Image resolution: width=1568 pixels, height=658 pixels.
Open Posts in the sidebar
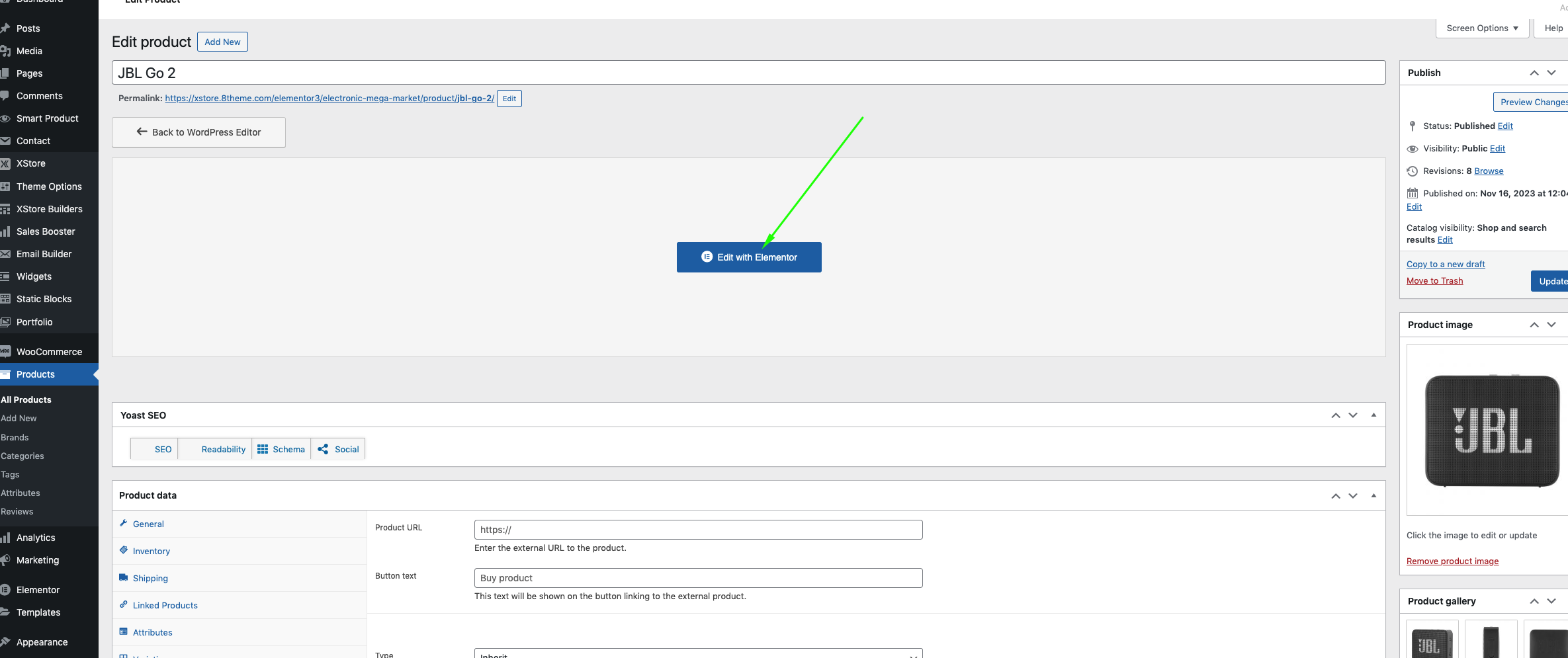(28, 28)
